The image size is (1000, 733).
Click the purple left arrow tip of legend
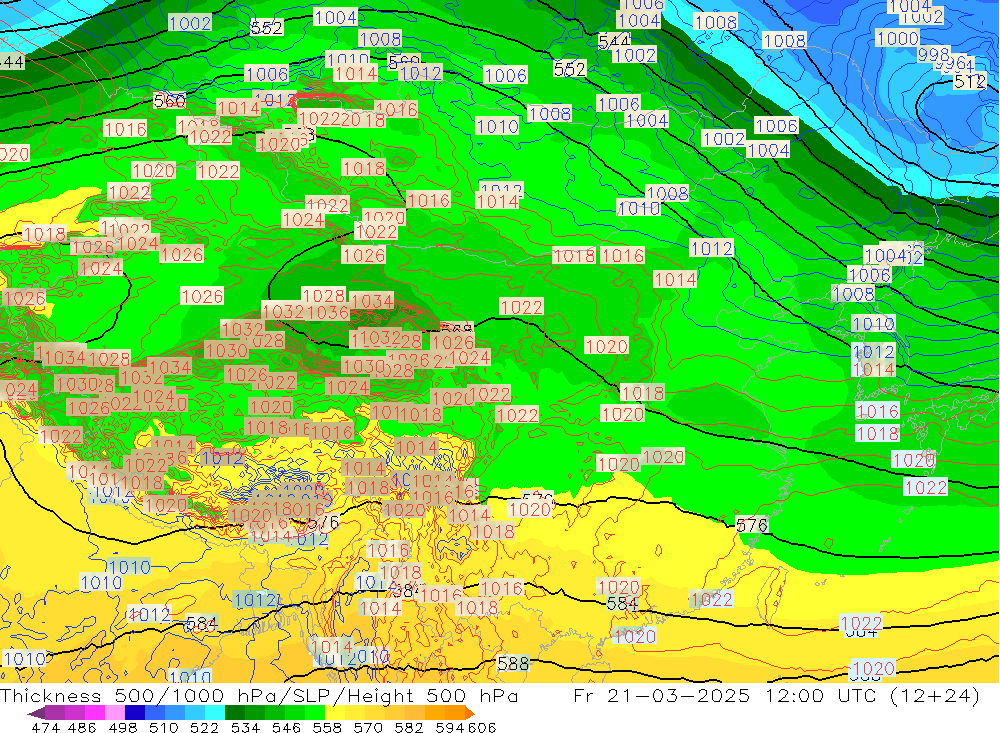click(x=36, y=713)
